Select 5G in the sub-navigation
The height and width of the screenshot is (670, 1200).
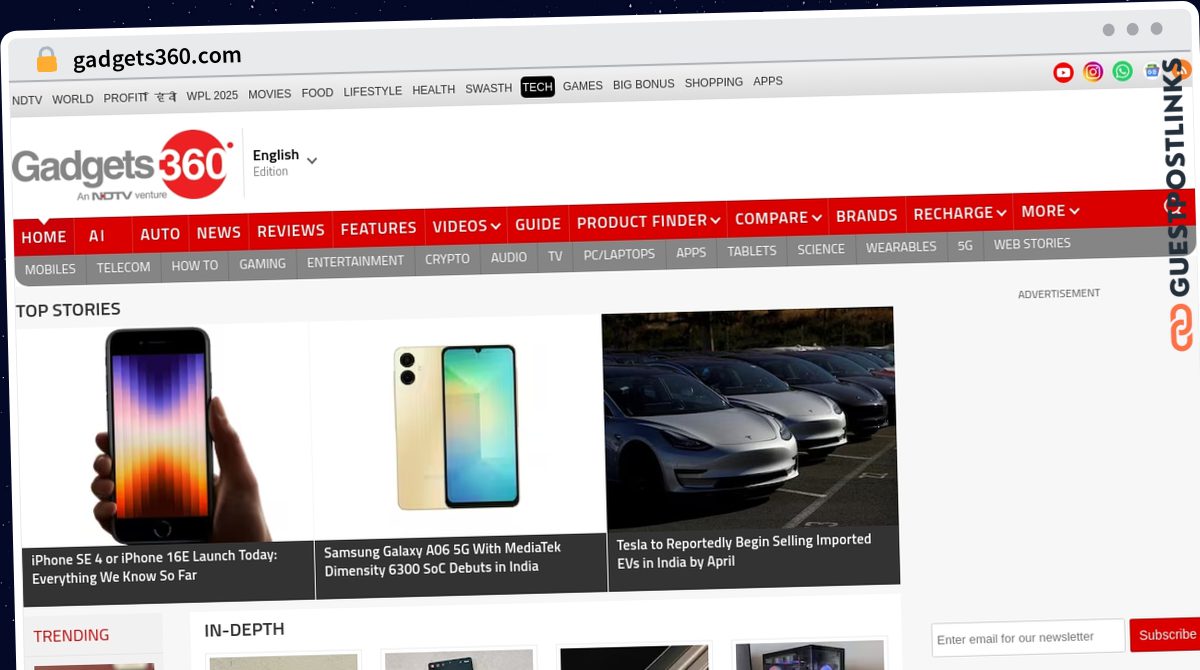[x=965, y=245]
